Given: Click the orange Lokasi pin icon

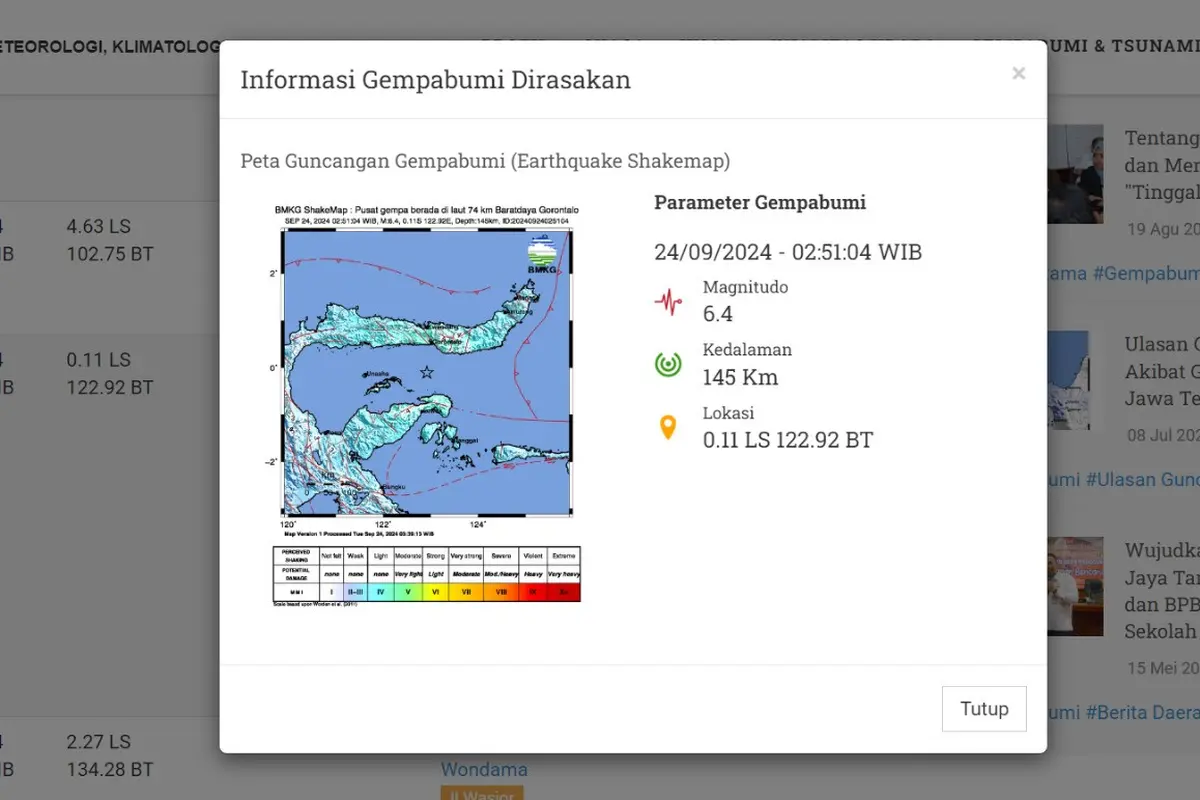Looking at the screenshot, I should [668, 427].
